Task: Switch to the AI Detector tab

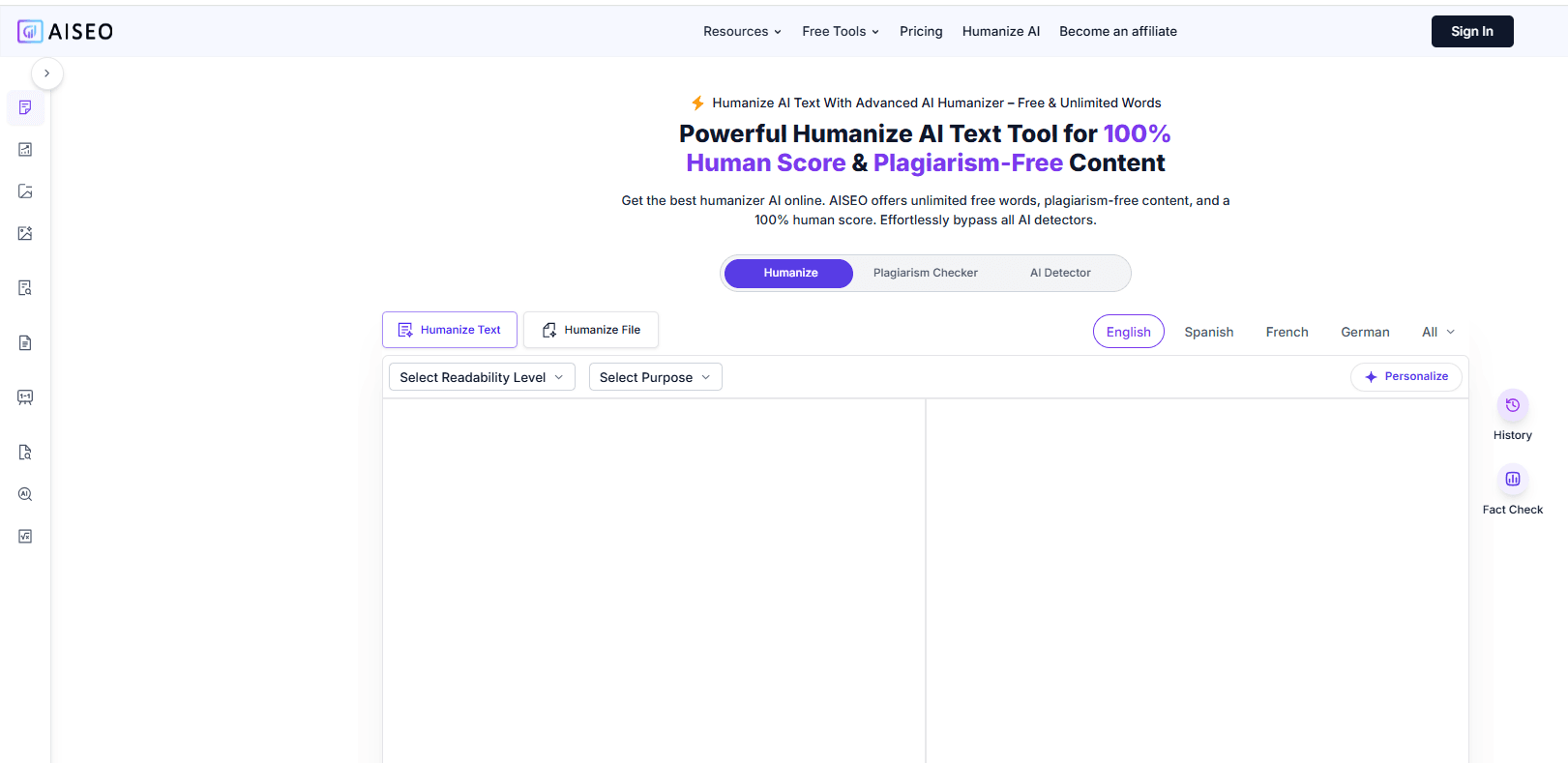Action: point(1060,273)
